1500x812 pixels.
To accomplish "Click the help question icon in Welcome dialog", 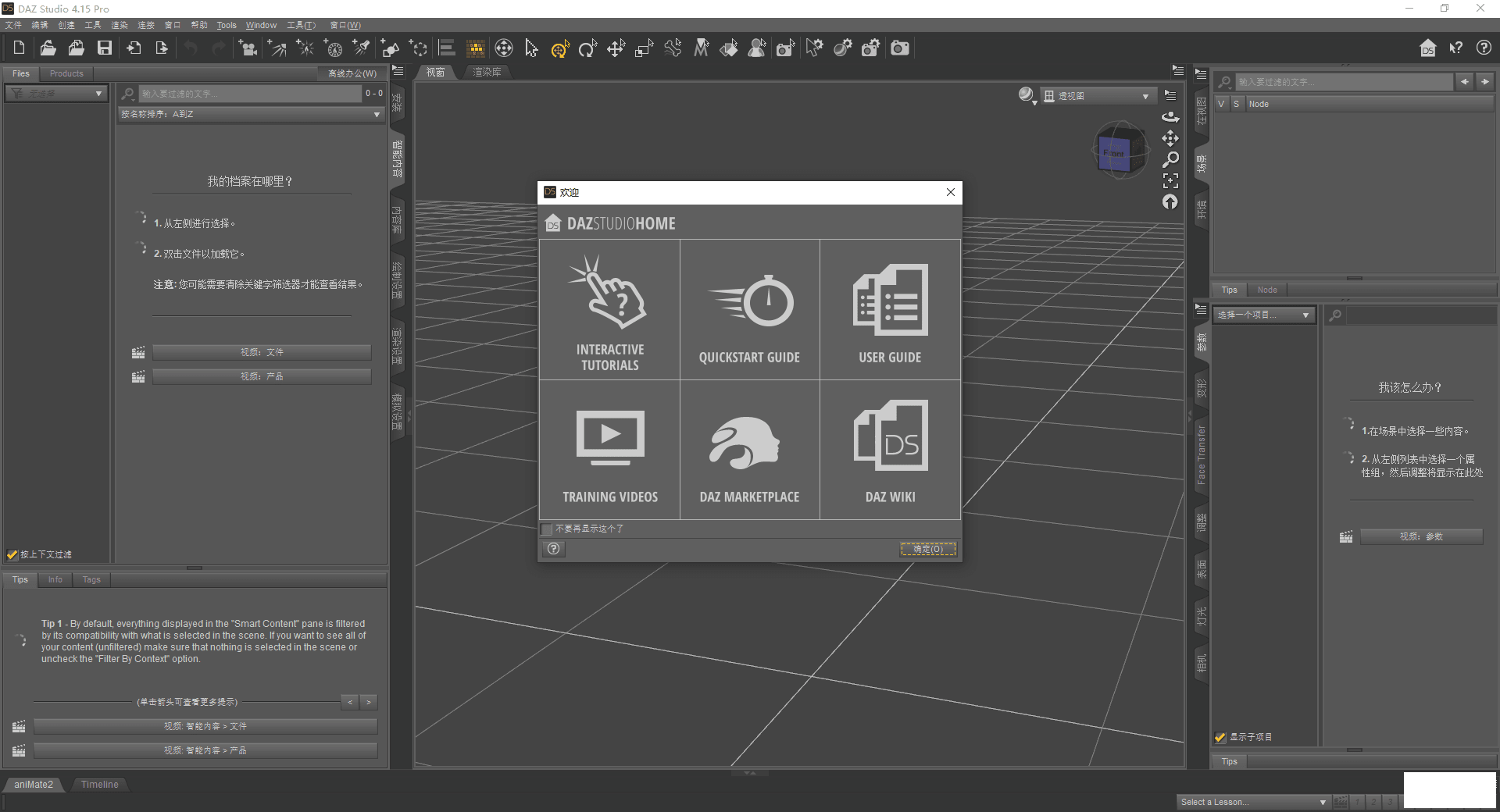I will pos(554,549).
